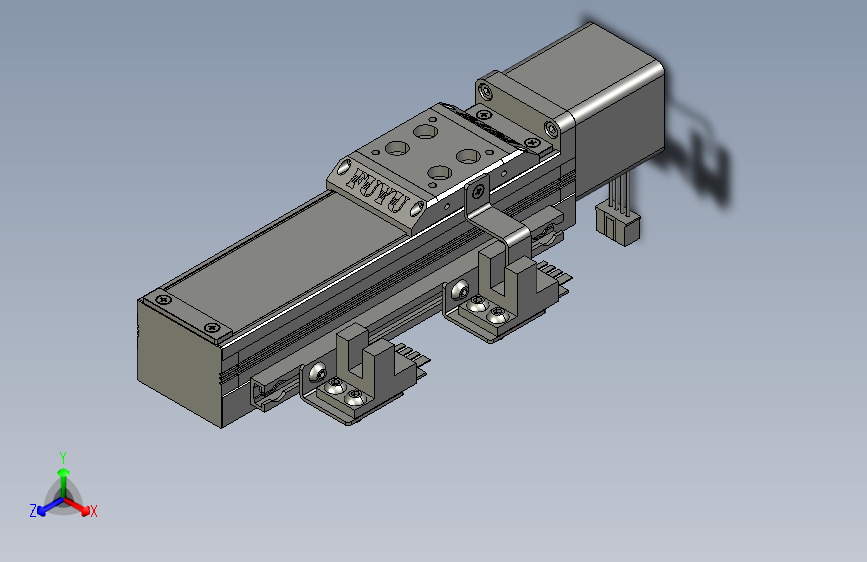Viewport: 867px width, 562px height.
Task: Select the white motor cable connector plug
Action: [618, 224]
